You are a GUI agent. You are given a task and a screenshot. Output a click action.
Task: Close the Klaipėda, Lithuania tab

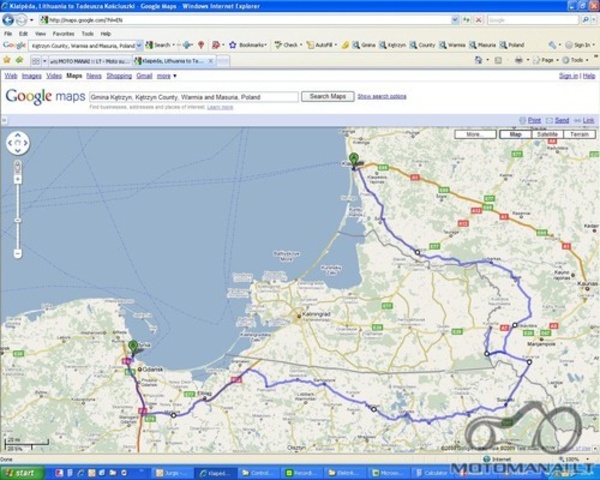point(210,61)
